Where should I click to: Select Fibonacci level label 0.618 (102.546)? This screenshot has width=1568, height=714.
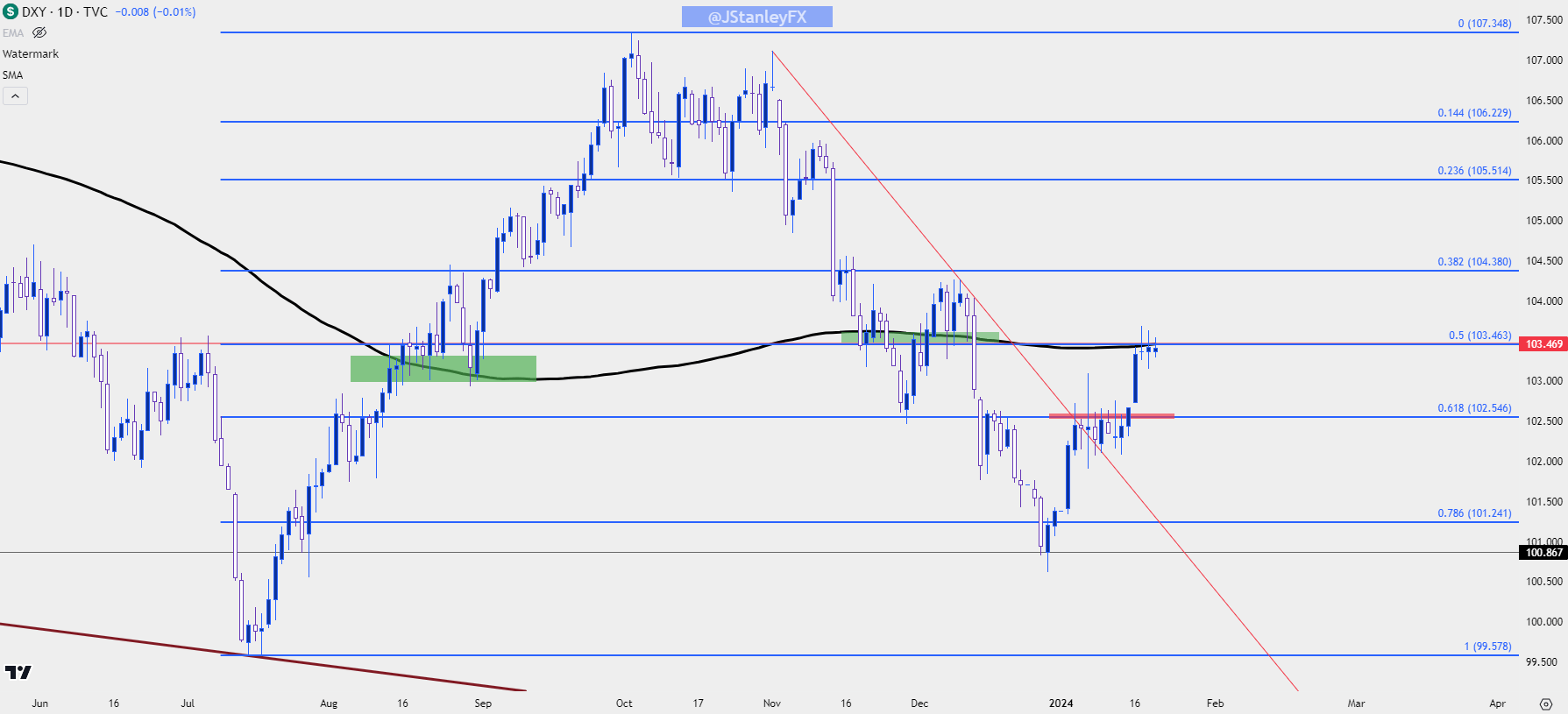coord(1474,408)
